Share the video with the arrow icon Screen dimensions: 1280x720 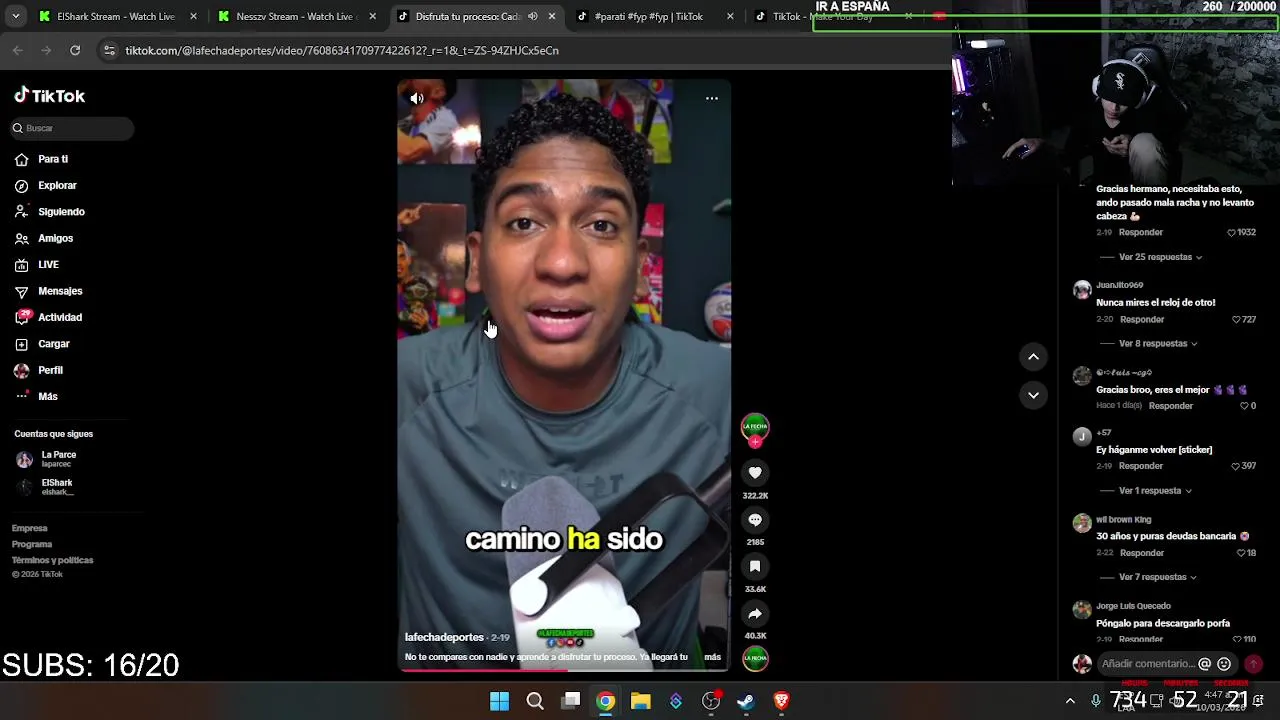(755, 614)
